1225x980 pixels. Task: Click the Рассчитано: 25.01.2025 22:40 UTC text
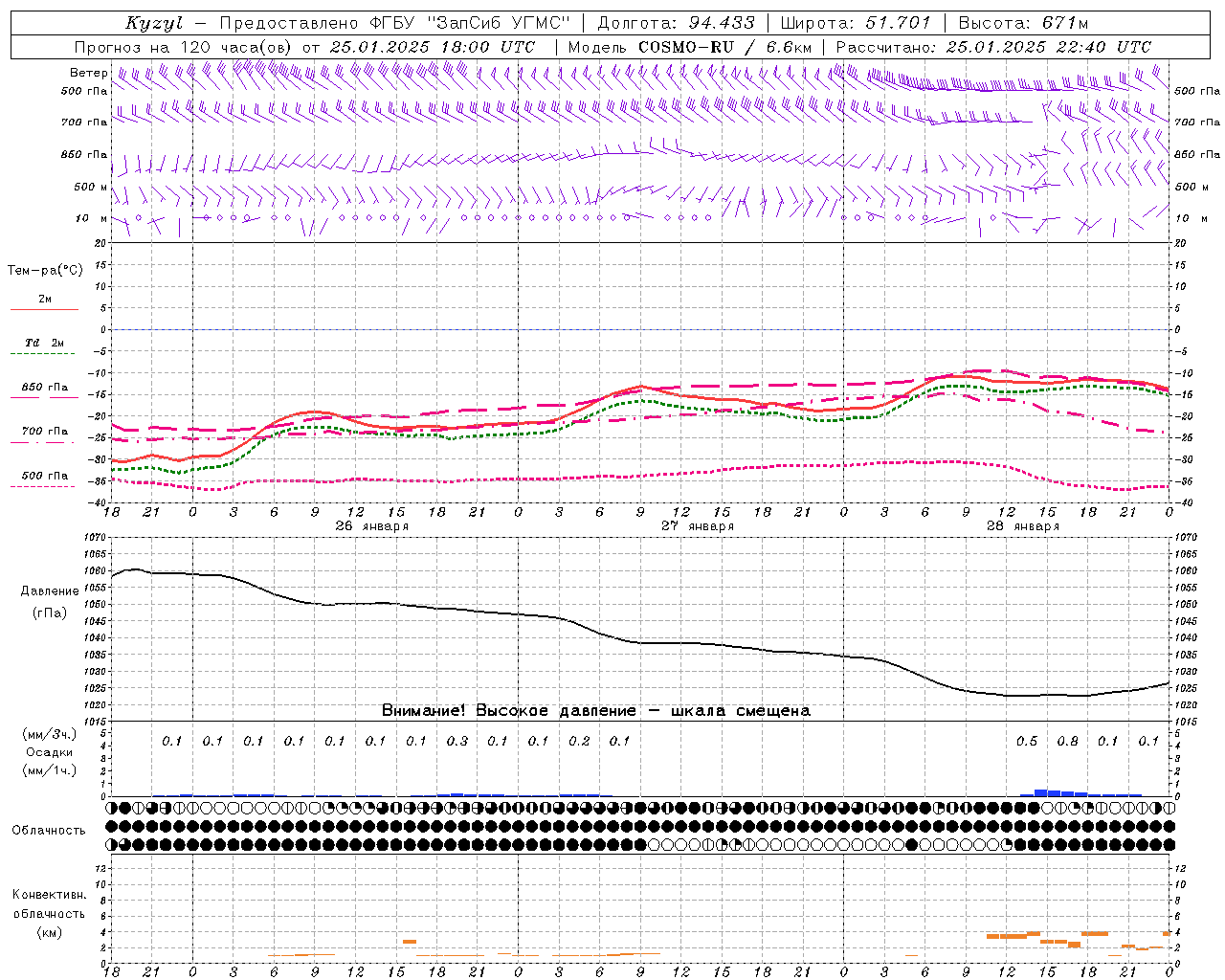click(x=993, y=47)
